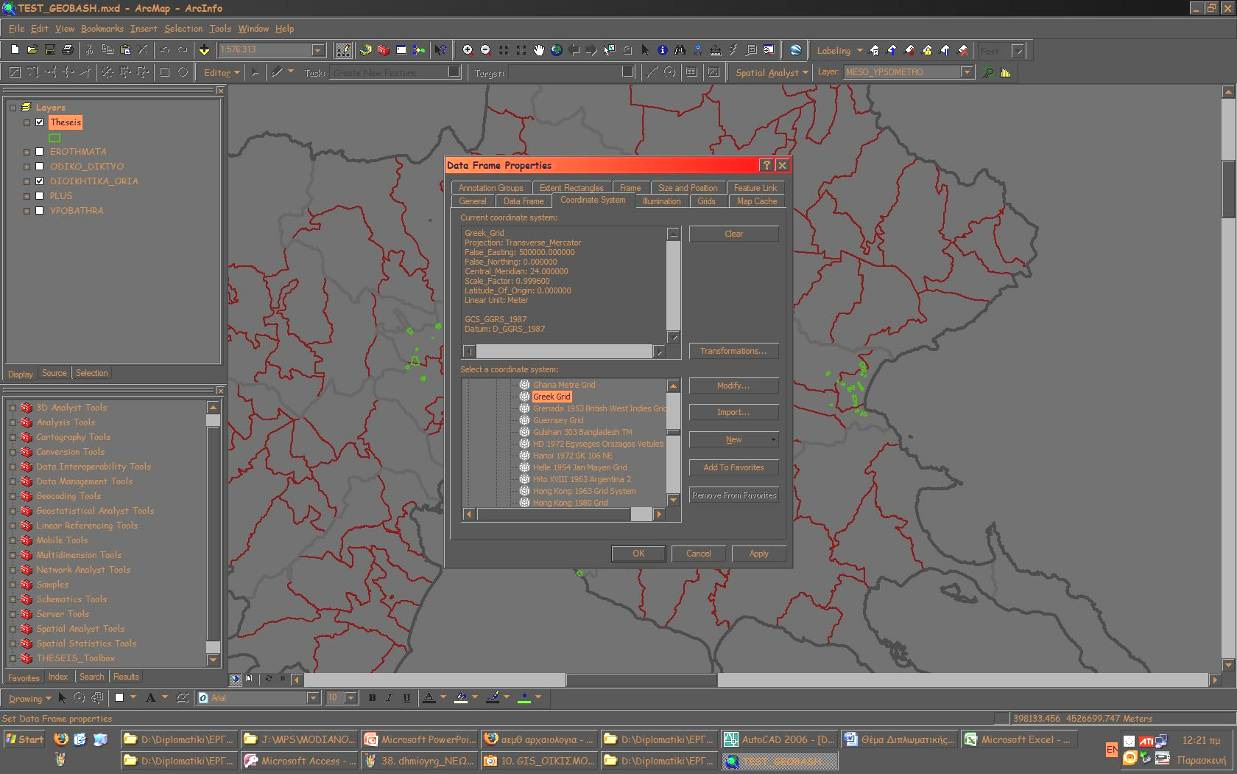Image resolution: width=1237 pixels, height=774 pixels.
Task: Click the Transformations... button
Action: click(x=733, y=351)
